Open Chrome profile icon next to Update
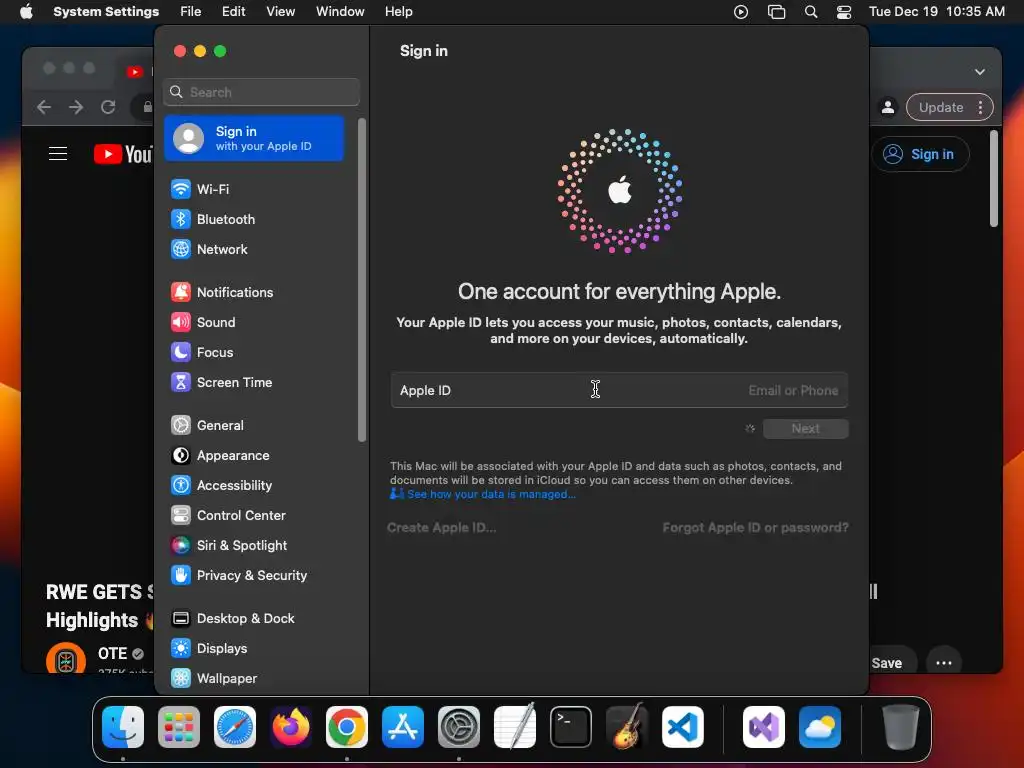1024x768 pixels. tap(888, 108)
